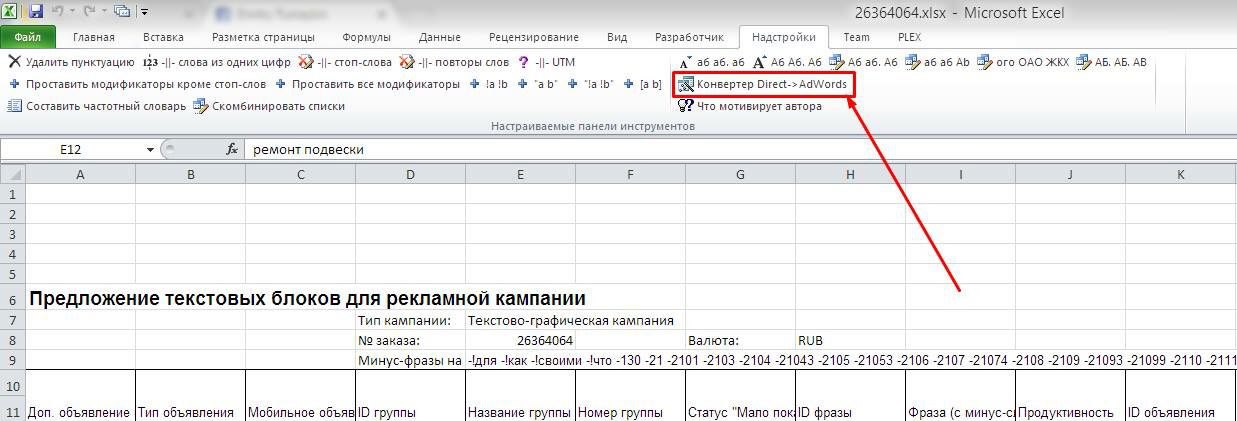Apply lowercase "аб аб. аб" case tool

pos(708,62)
